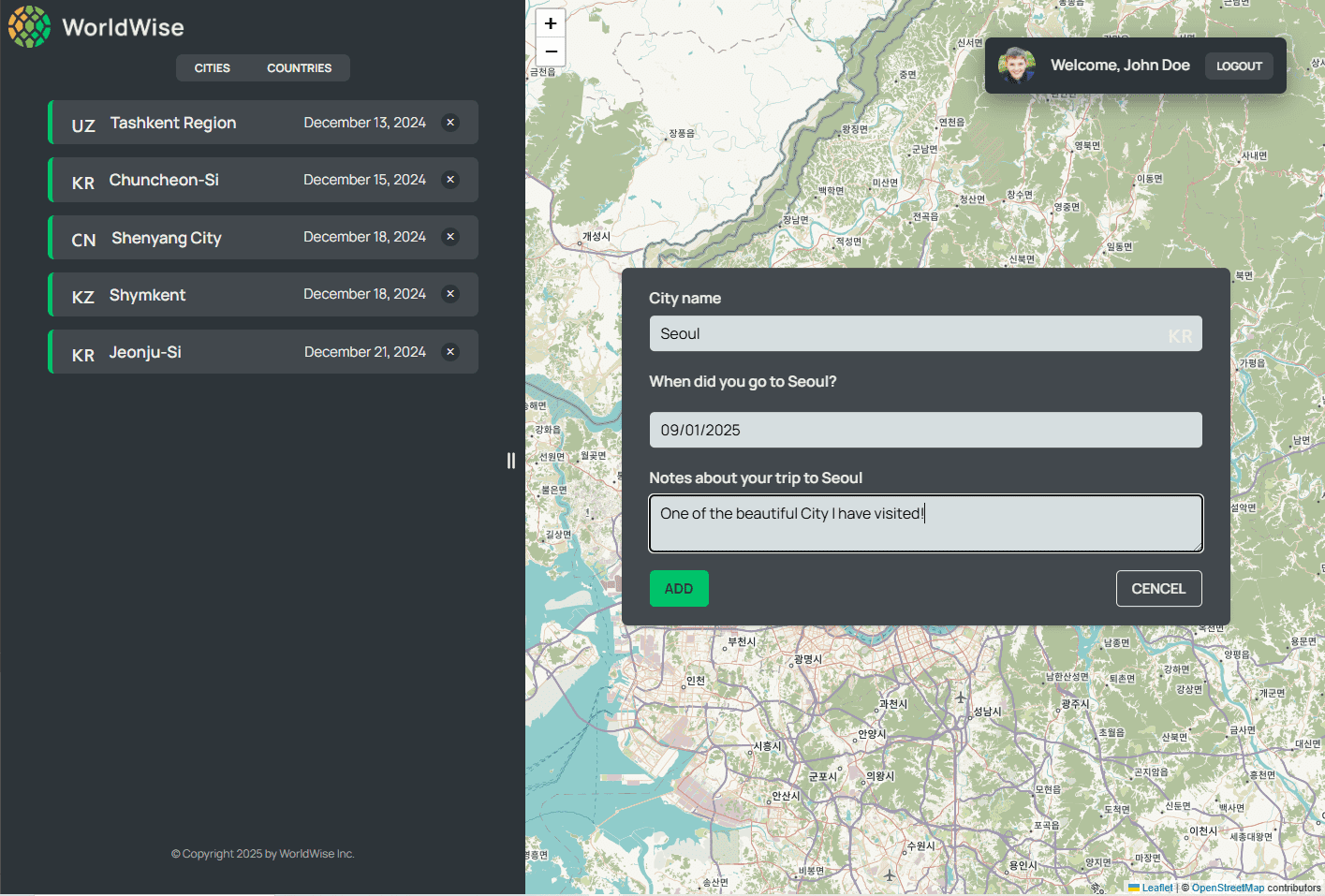Click the trip notes text area
Image resolution: width=1325 pixels, height=896 pixels.
click(925, 524)
